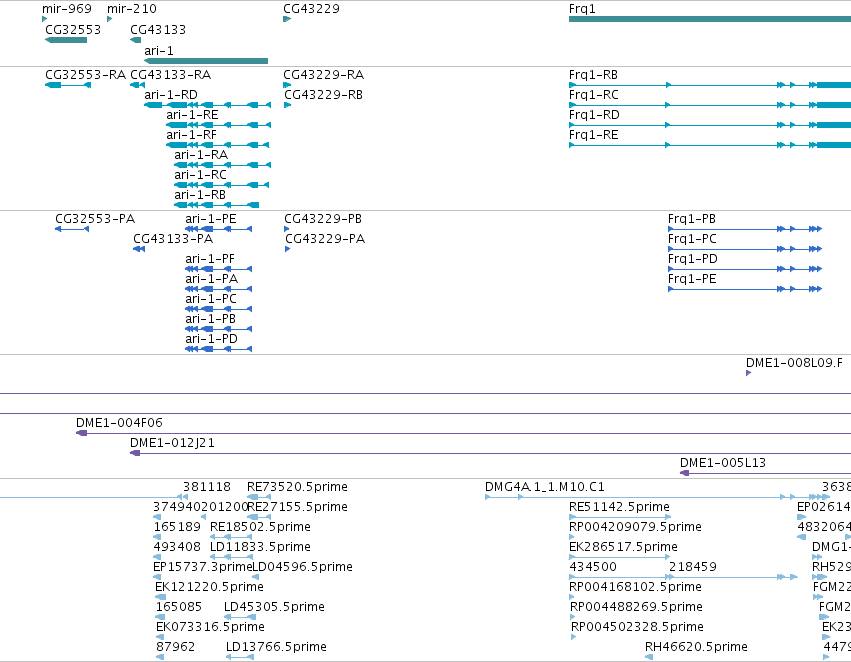This screenshot has width=851, height=662.
Task: Choose the ari-1-PF coding sequence
Action: (x=218, y=269)
